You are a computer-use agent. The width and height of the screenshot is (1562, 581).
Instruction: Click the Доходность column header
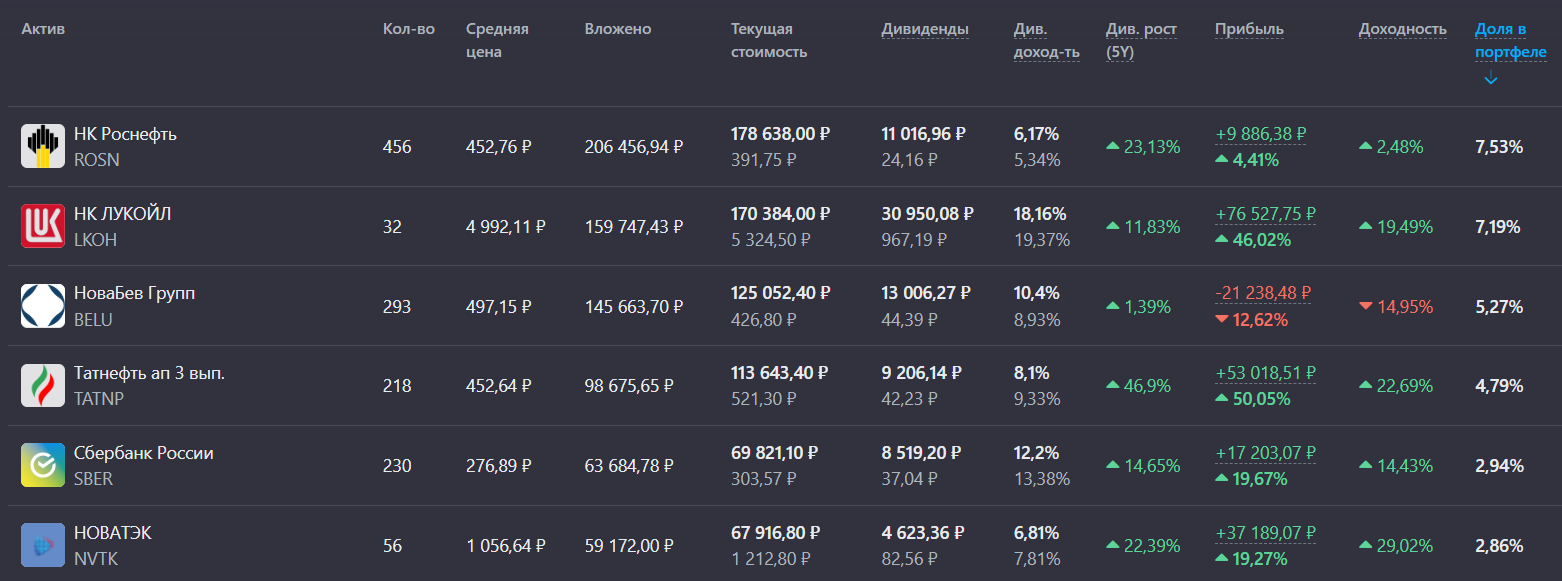pos(1402,29)
